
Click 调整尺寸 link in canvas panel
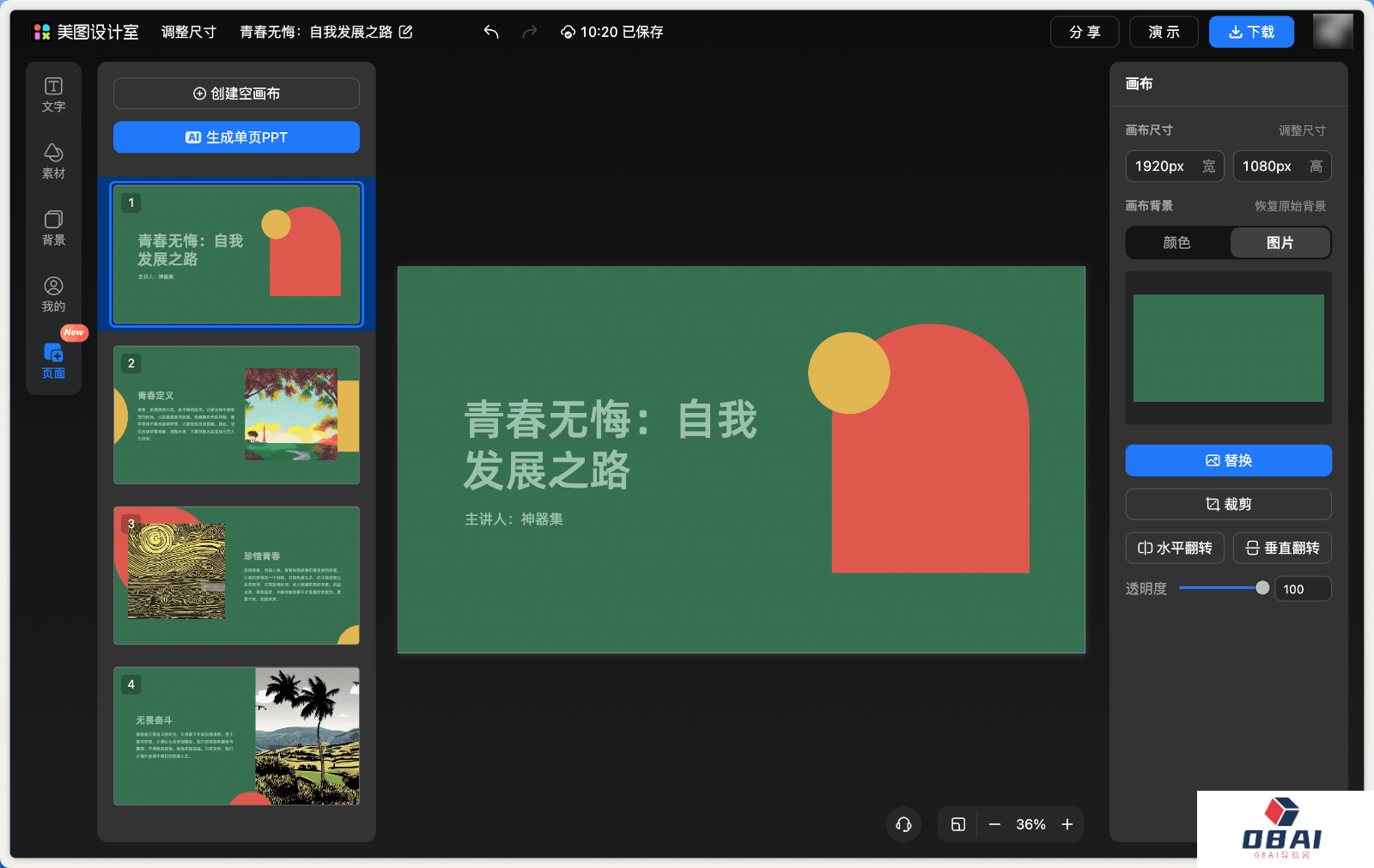(1302, 131)
